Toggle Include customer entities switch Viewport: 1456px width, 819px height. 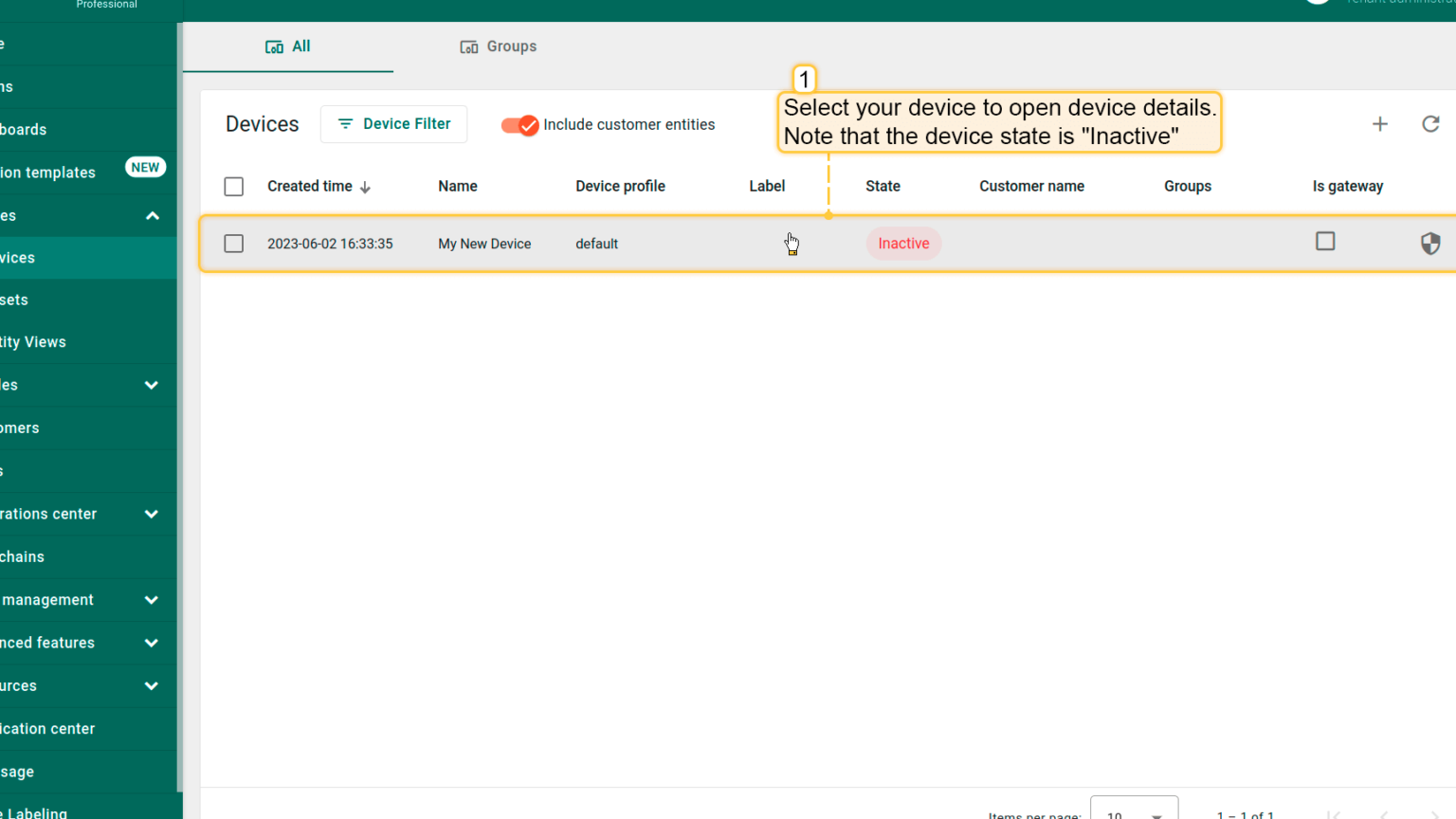pos(519,125)
